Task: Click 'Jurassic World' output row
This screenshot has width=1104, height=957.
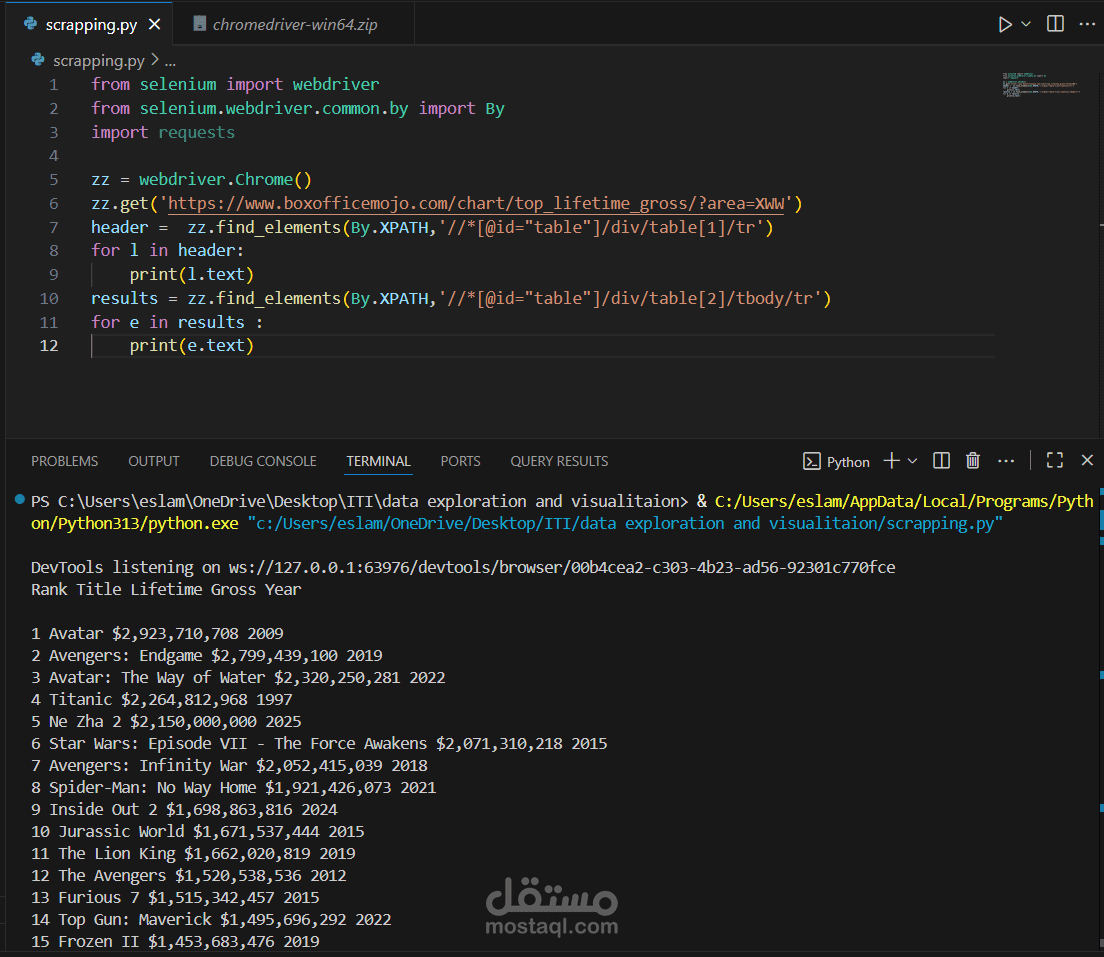Action: 197,832
